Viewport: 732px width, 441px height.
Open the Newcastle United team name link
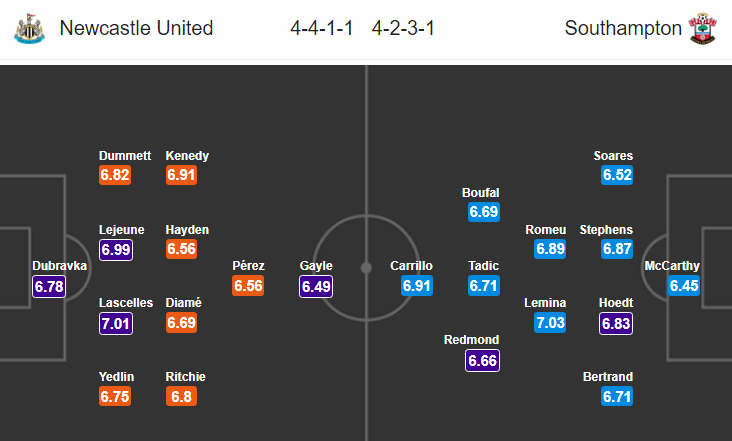(136, 28)
